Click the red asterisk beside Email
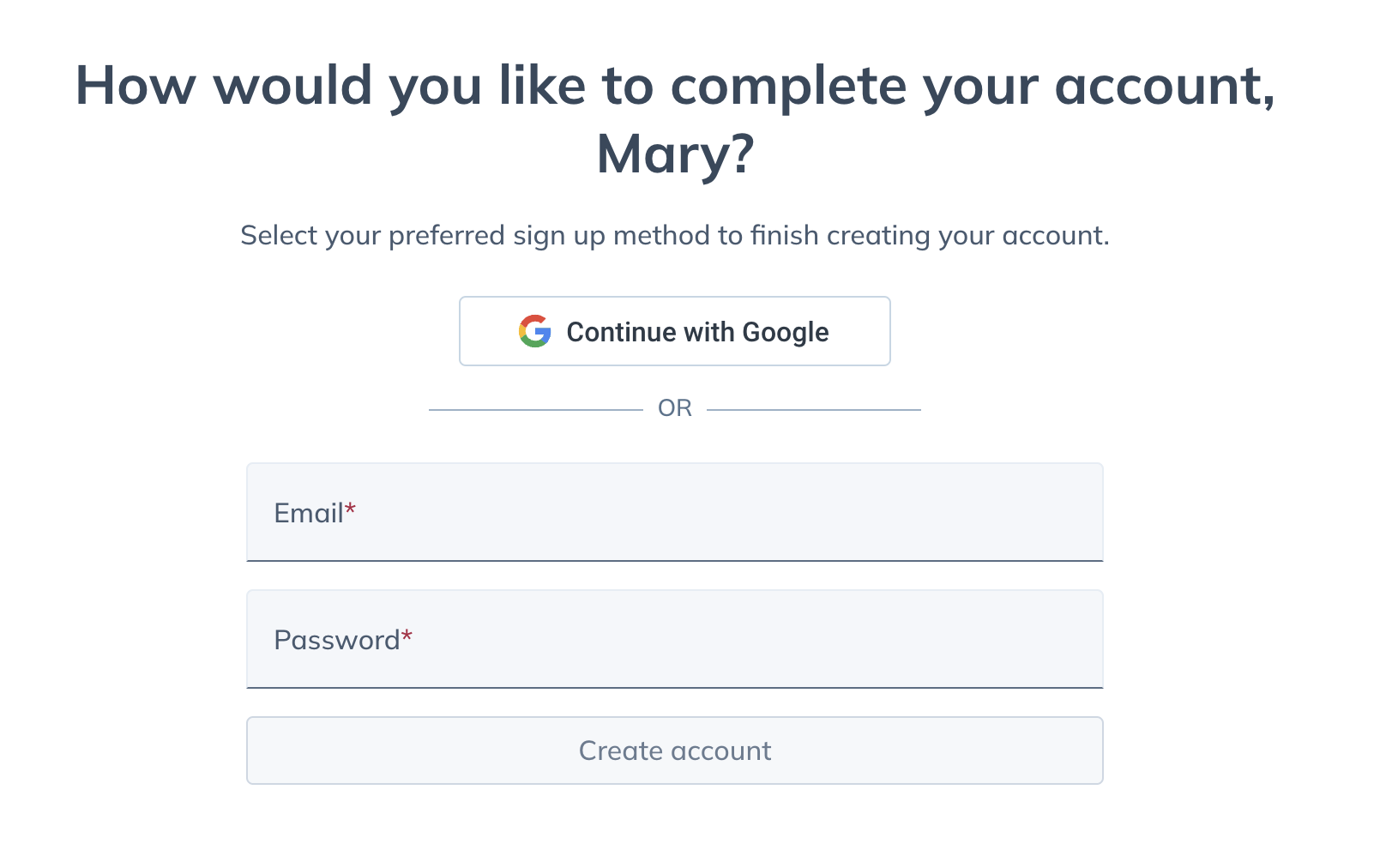The image size is (1386, 868). pyautogui.click(x=350, y=509)
